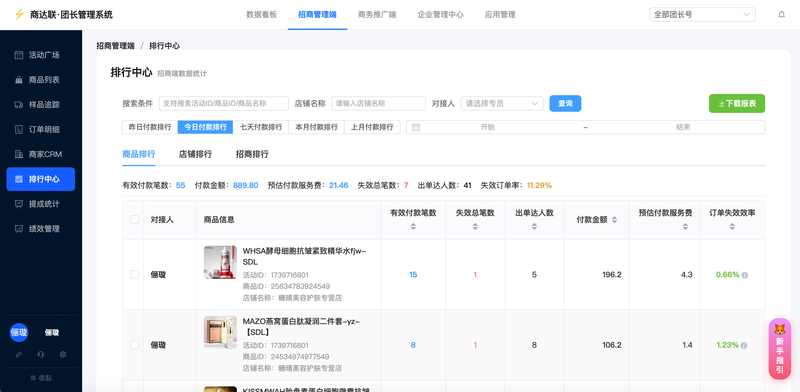800x392 pixels.
Task: Click the link chain icon under the avatar
Action: 19,354
